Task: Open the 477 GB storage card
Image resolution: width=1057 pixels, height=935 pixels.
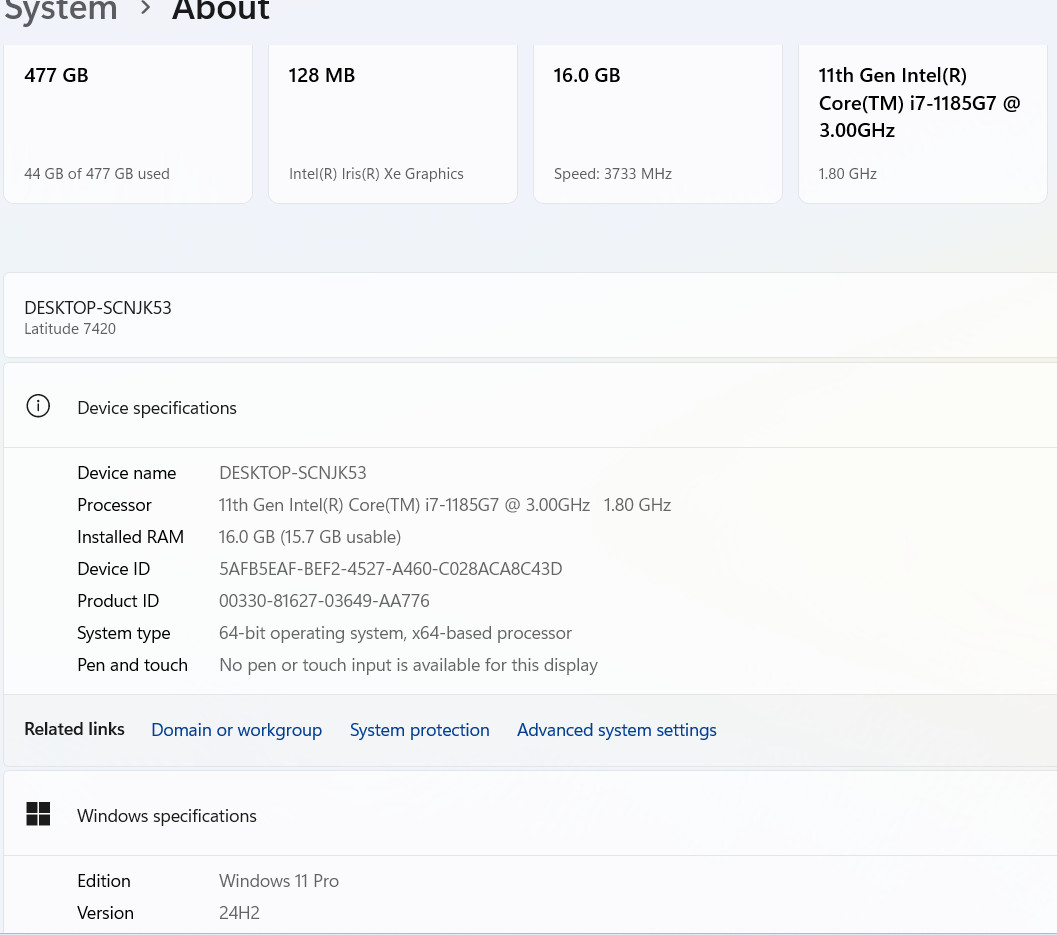Action: pos(128,123)
